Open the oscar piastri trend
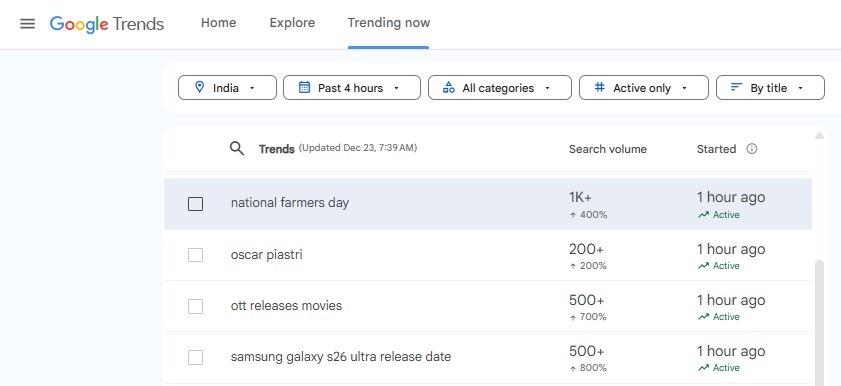This screenshot has height=386, width=841. [267, 254]
